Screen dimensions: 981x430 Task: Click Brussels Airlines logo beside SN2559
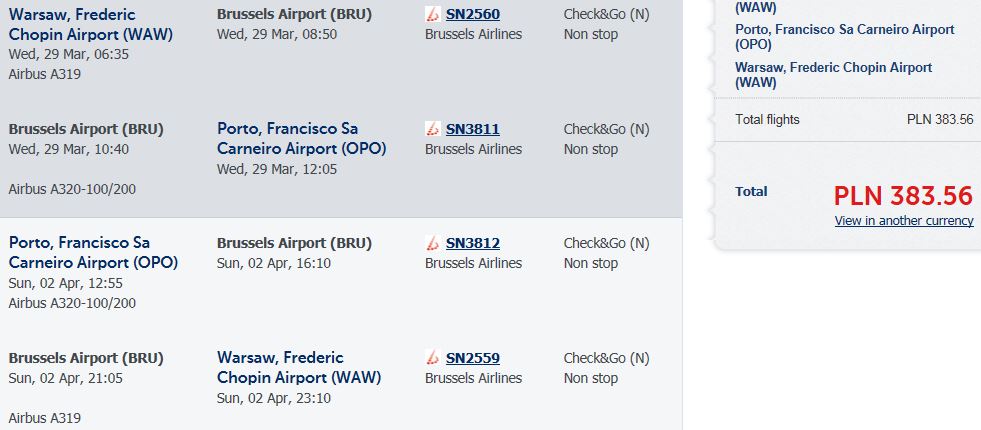pyautogui.click(x=432, y=358)
